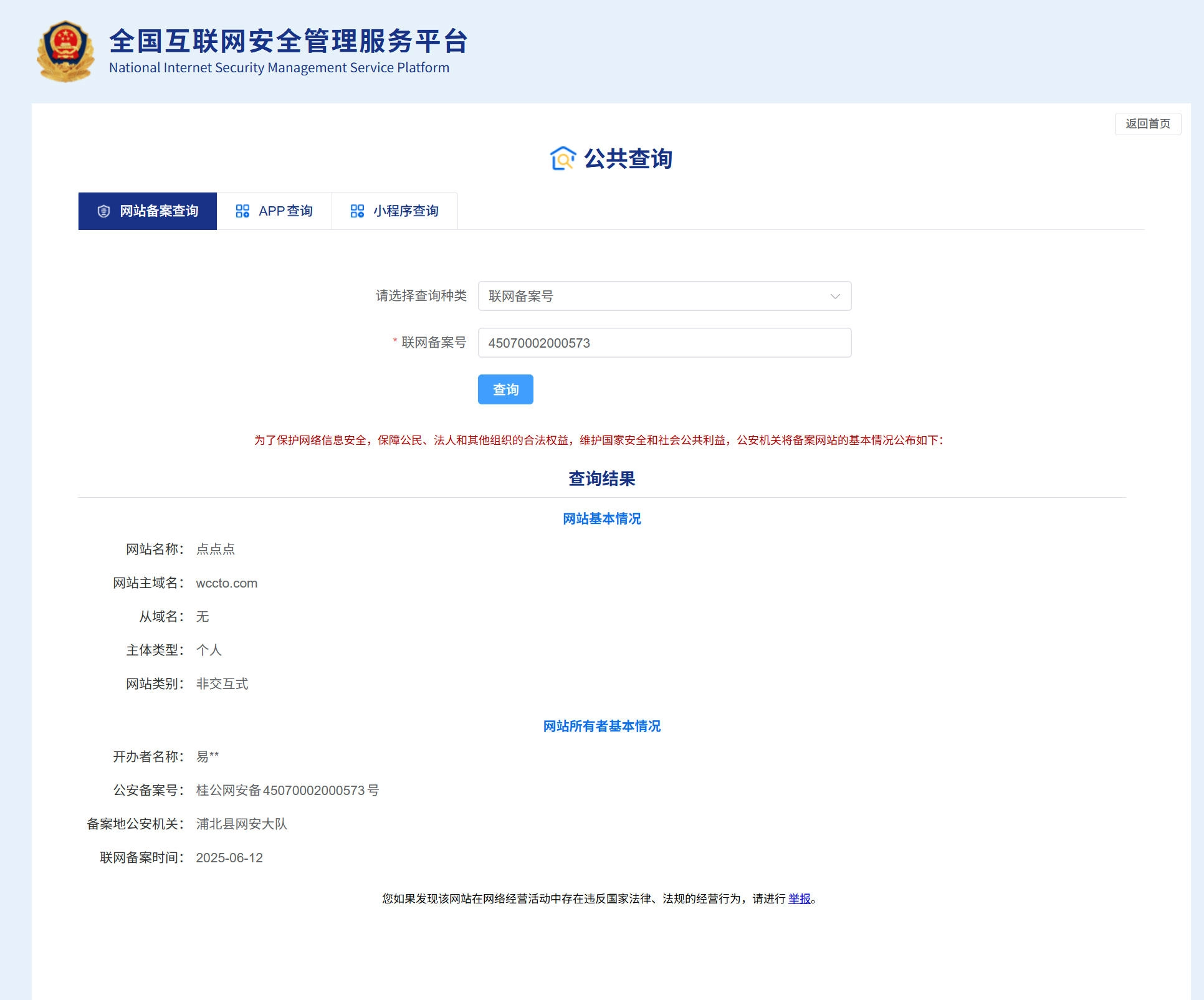This screenshot has height=1000, width=1204.
Task: Click the 网站基本情况 section heading
Action: click(x=602, y=518)
